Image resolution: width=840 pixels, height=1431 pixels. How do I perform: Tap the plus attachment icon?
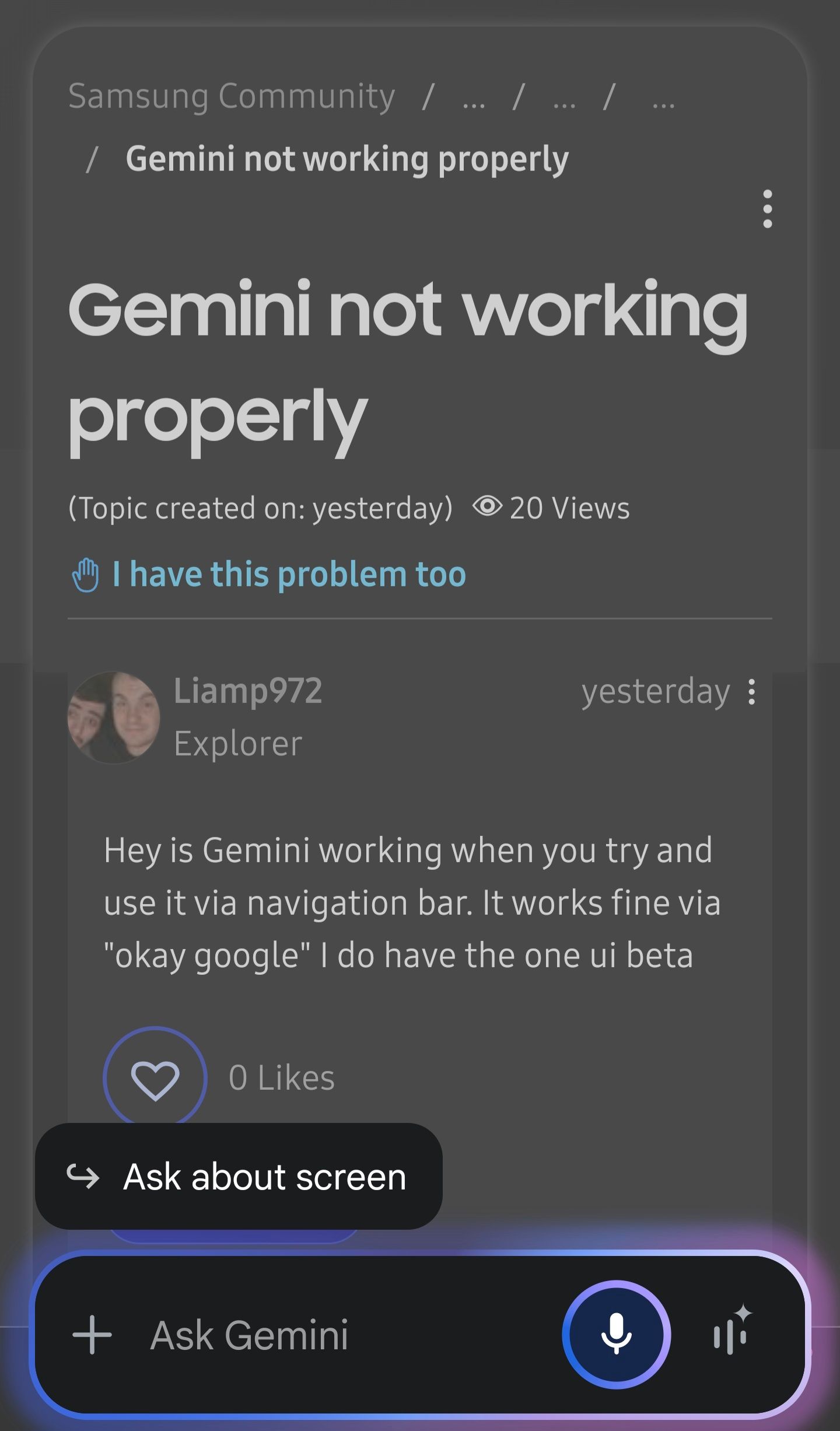92,1334
